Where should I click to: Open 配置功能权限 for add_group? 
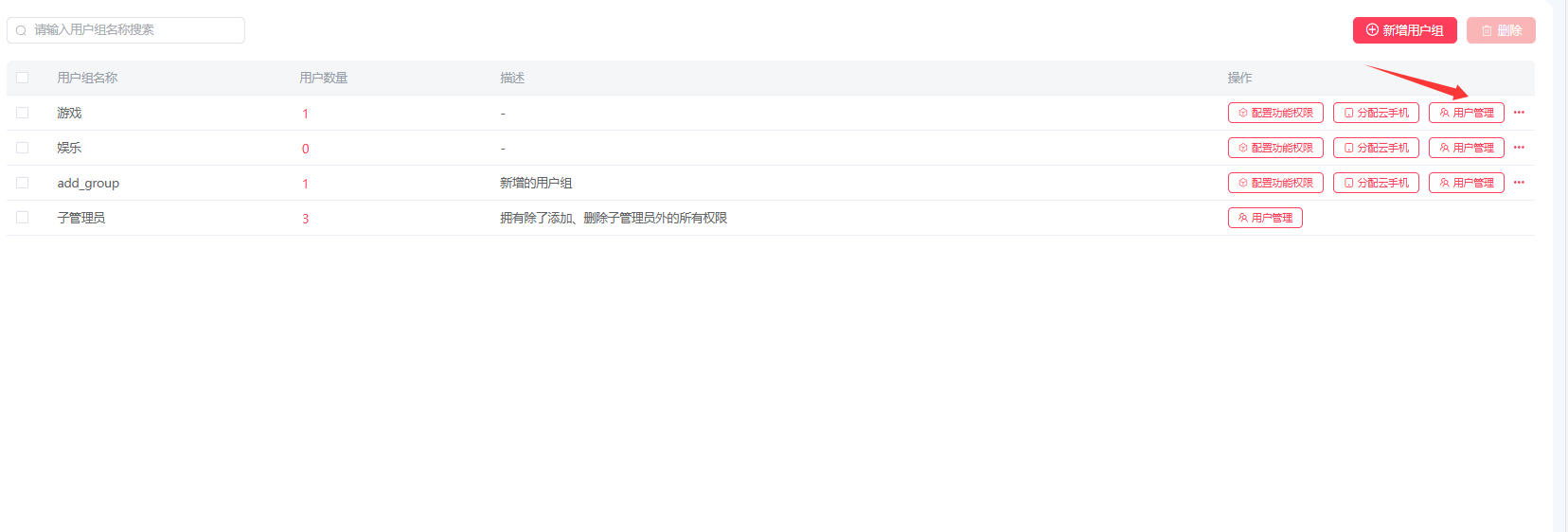click(1275, 183)
